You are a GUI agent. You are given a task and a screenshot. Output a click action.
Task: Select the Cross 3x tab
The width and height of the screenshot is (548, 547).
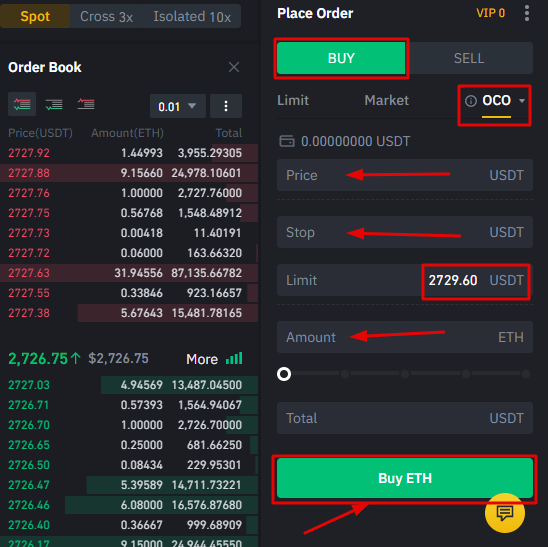point(106,16)
